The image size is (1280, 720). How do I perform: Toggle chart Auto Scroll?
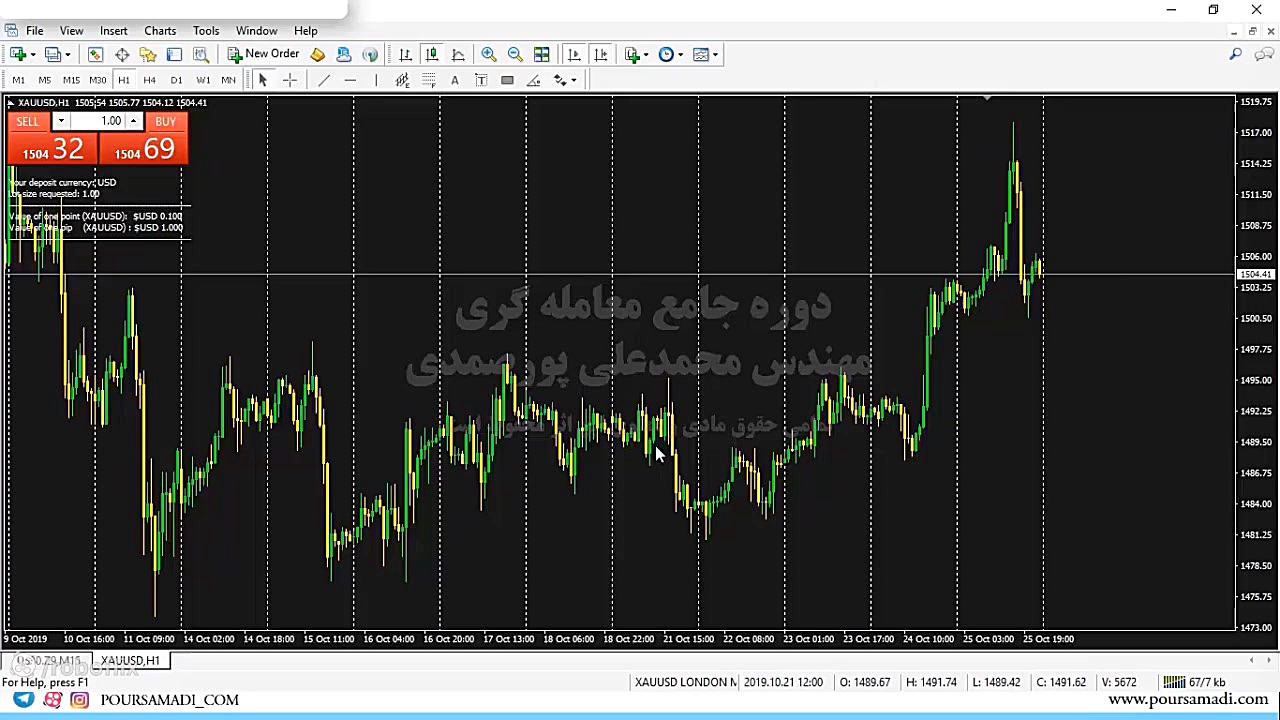pyautogui.click(x=574, y=55)
